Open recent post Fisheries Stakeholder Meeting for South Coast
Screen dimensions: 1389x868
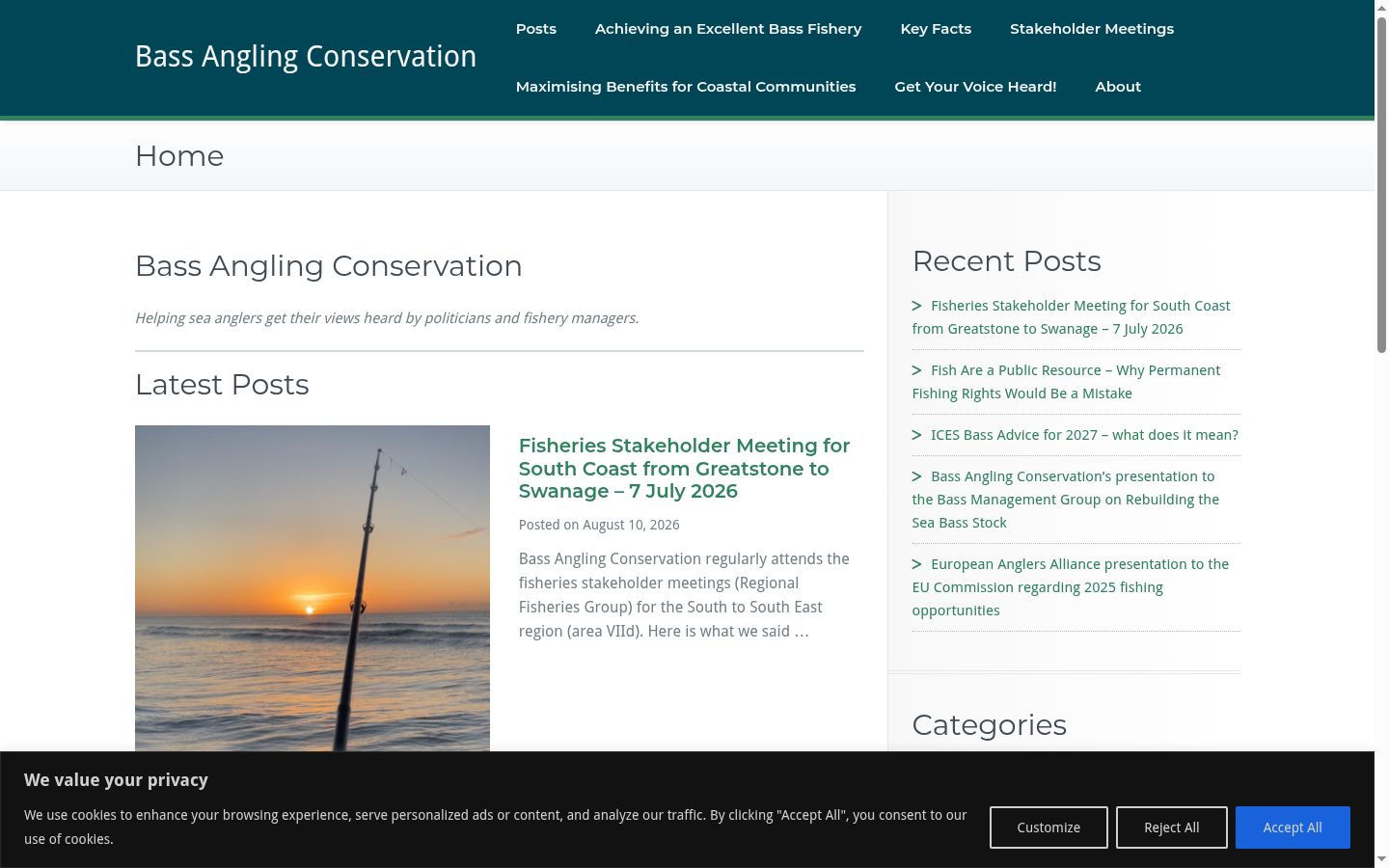pos(1071,317)
